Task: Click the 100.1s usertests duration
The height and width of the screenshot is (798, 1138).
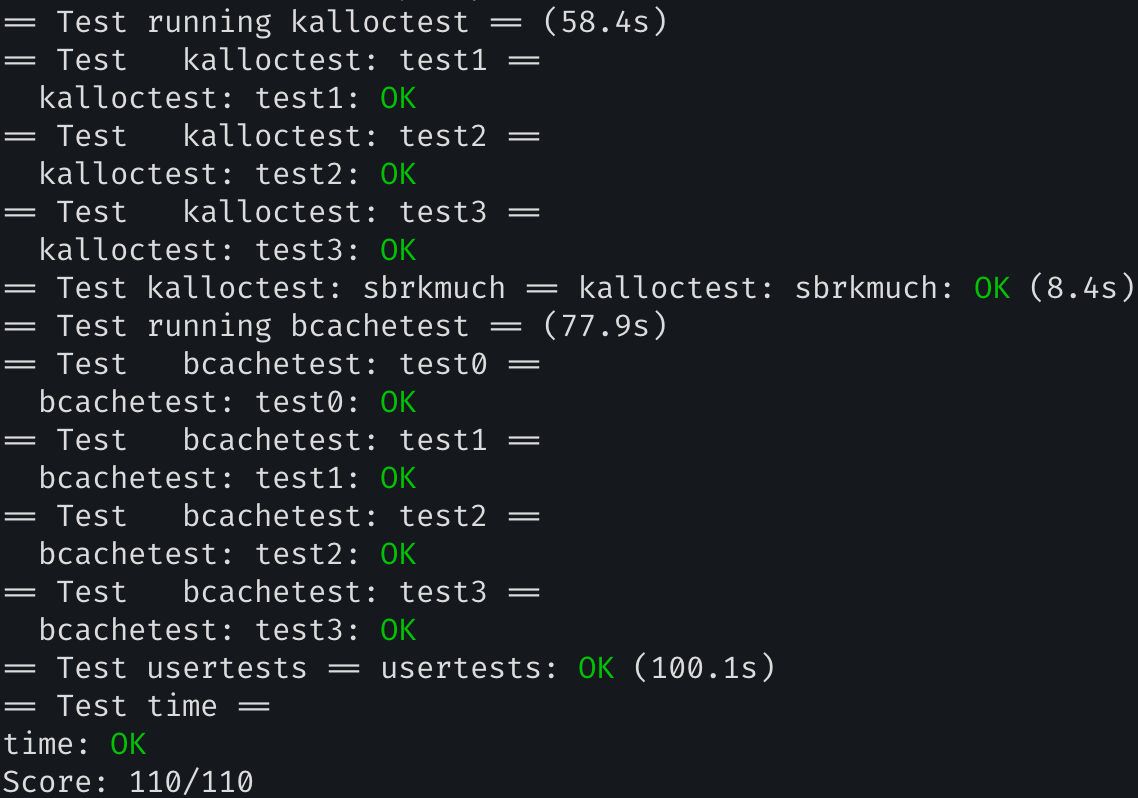Action: coord(704,668)
